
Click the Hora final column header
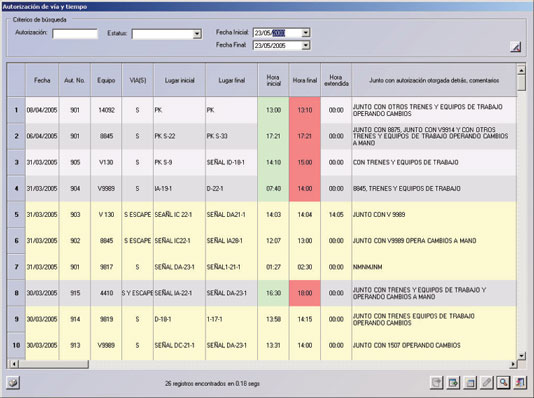click(x=305, y=80)
